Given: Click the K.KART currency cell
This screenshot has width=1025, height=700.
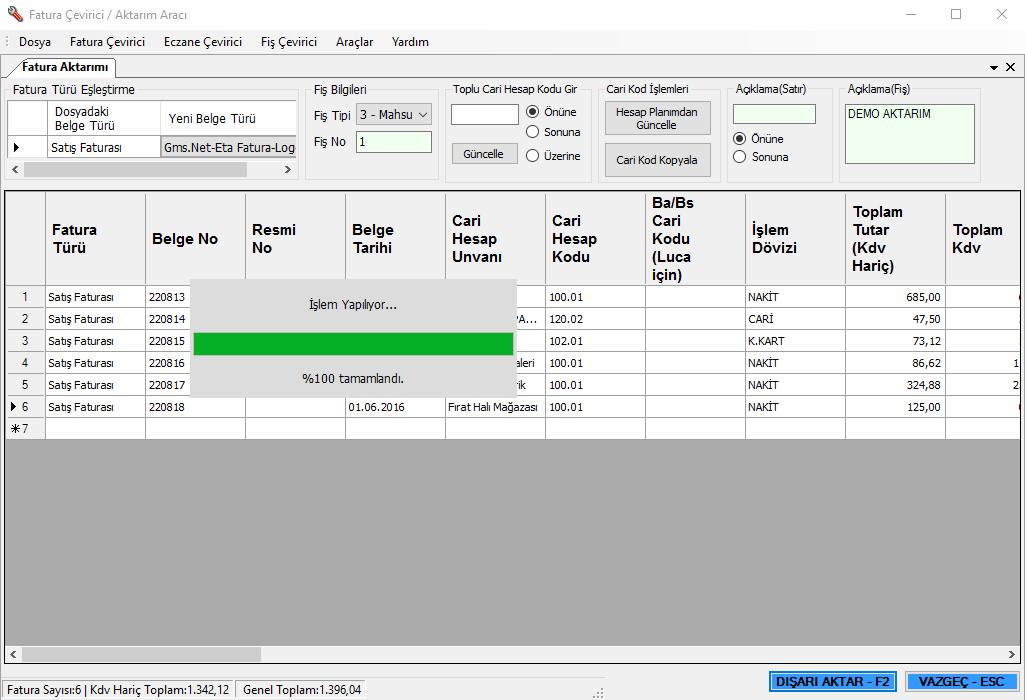Looking at the screenshot, I should [x=796, y=341].
